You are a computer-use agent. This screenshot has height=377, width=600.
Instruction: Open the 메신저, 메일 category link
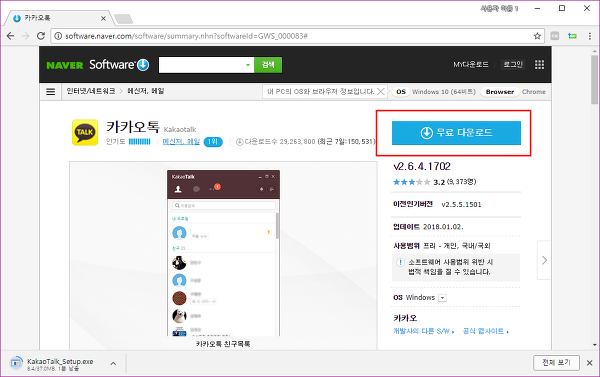pos(181,142)
